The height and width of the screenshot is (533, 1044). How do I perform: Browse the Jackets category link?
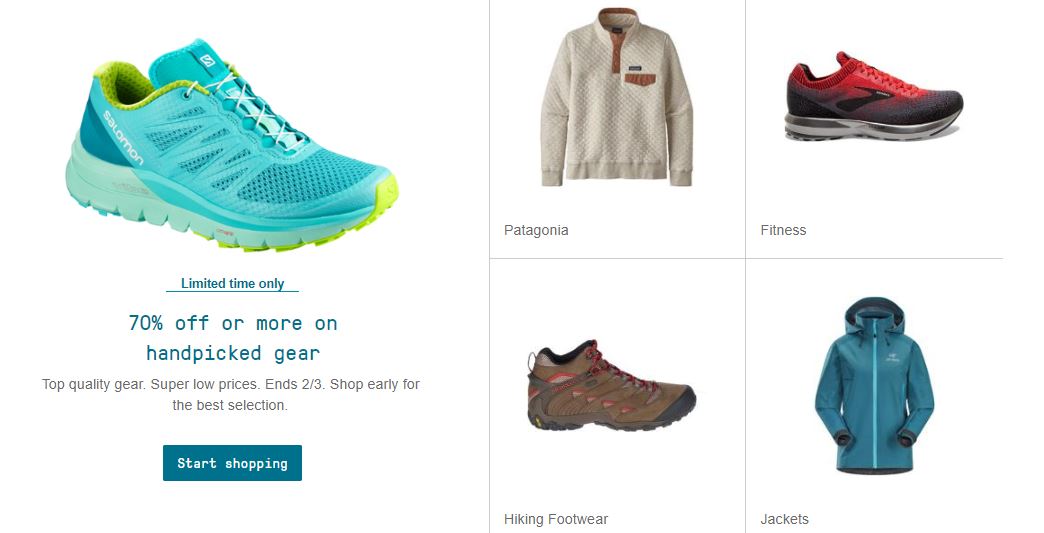coord(784,519)
